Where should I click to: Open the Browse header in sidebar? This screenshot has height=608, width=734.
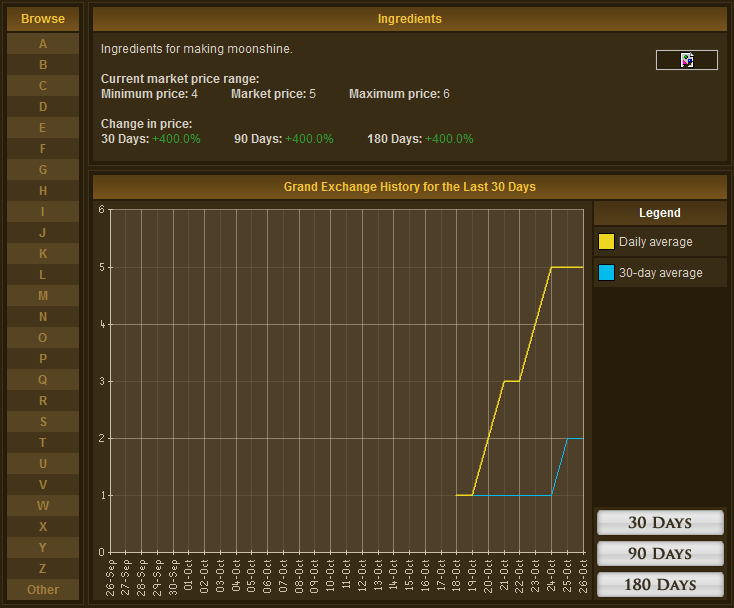(43, 19)
